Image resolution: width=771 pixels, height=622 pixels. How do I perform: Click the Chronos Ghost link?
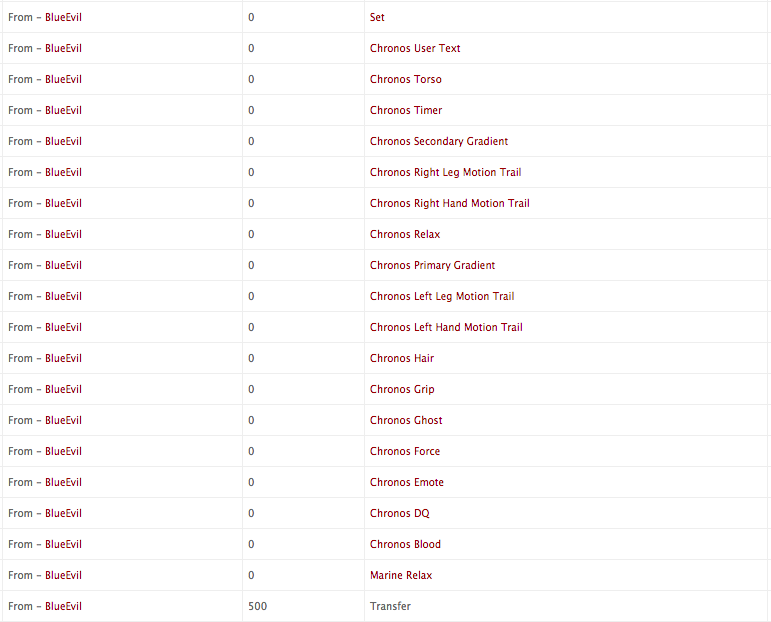(x=406, y=420)
